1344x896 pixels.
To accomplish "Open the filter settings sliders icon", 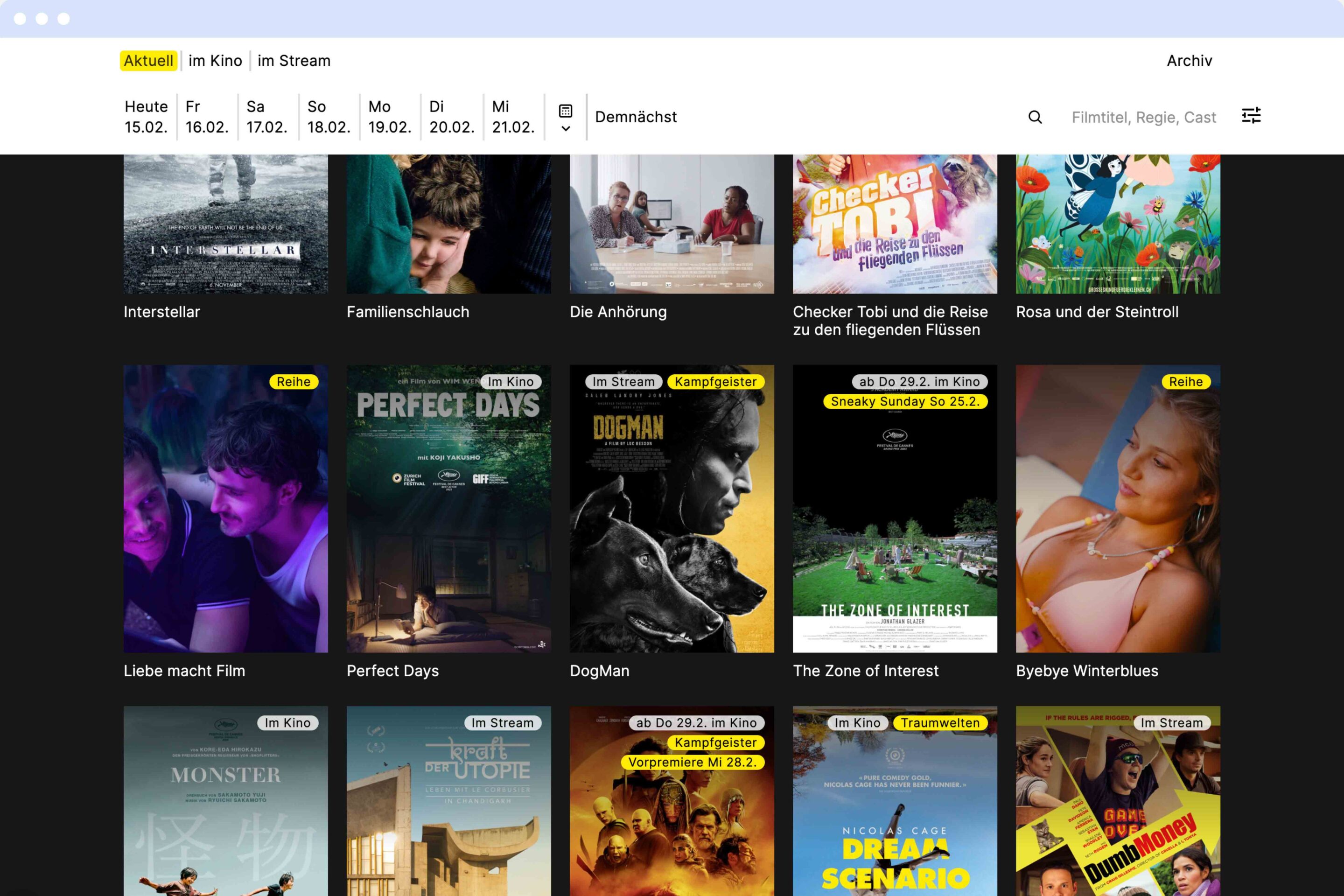I will [1251, 116].
